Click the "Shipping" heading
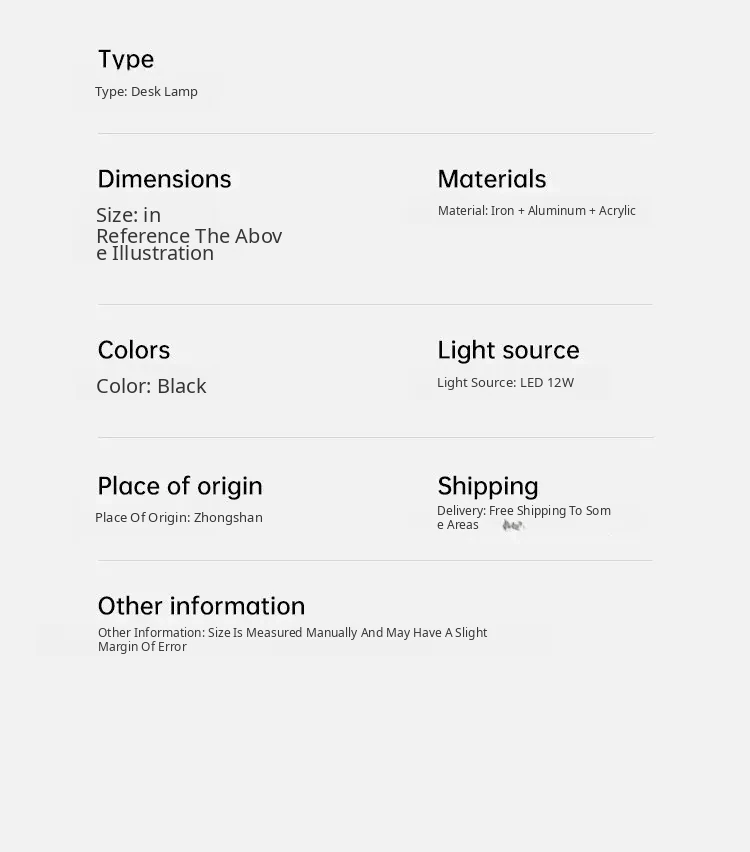The width and height of the screenshot is (750, 852). [487, 486]
